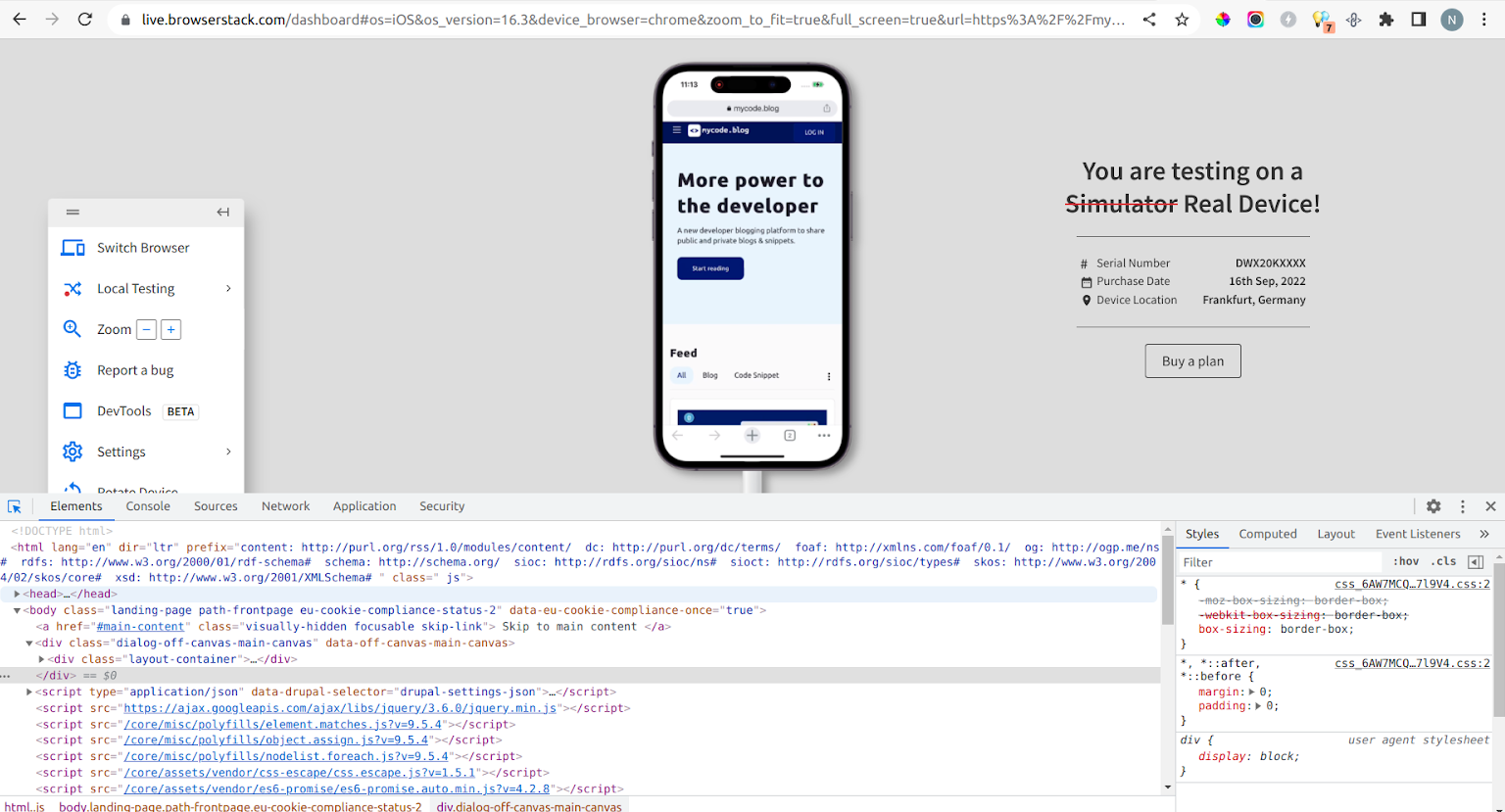Open the Sources tab
Image resolution: width=1505 pixels, height=812 pixels.
(216, 506)
